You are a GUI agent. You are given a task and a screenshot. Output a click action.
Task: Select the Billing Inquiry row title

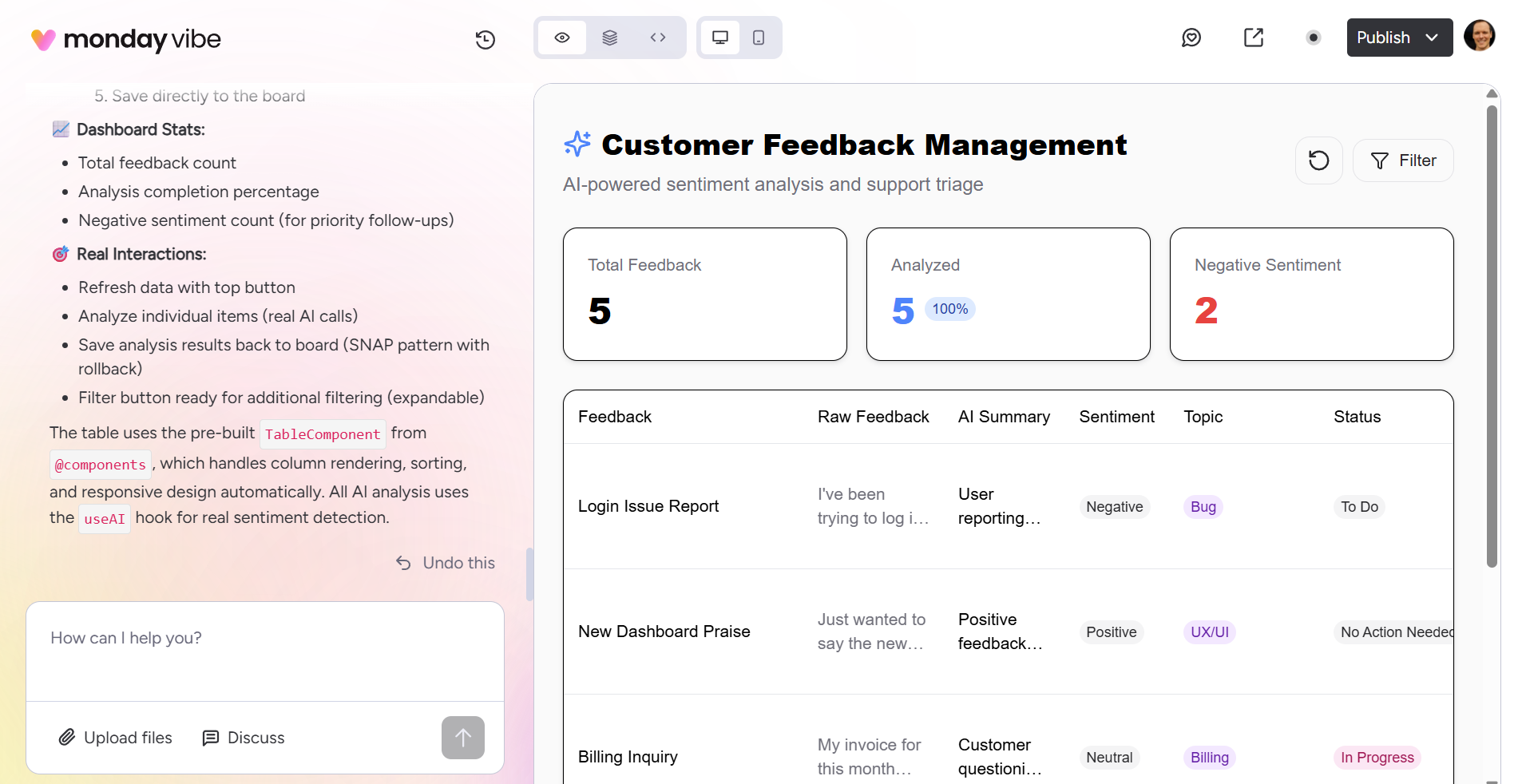628,757
